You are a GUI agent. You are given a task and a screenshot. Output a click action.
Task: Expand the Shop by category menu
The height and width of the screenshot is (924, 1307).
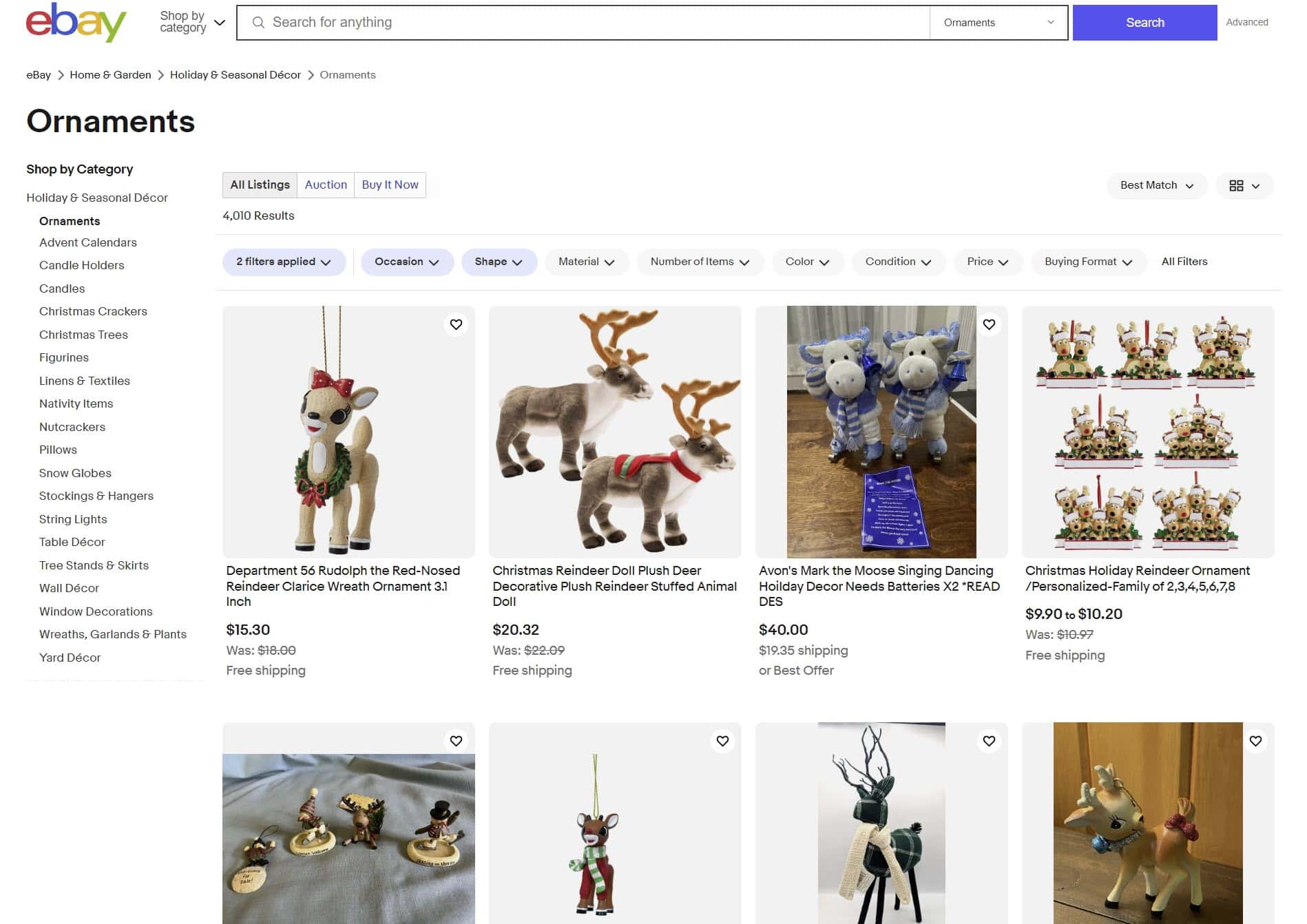click(192, 22)
